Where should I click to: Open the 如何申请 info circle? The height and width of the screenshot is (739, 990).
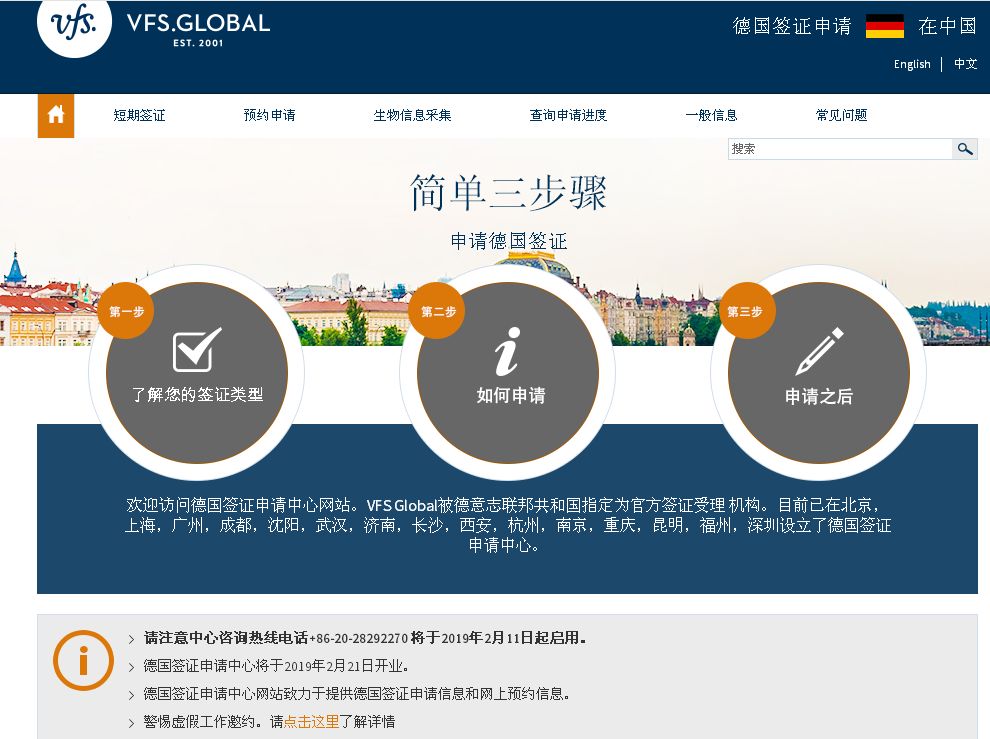point(508,373)
